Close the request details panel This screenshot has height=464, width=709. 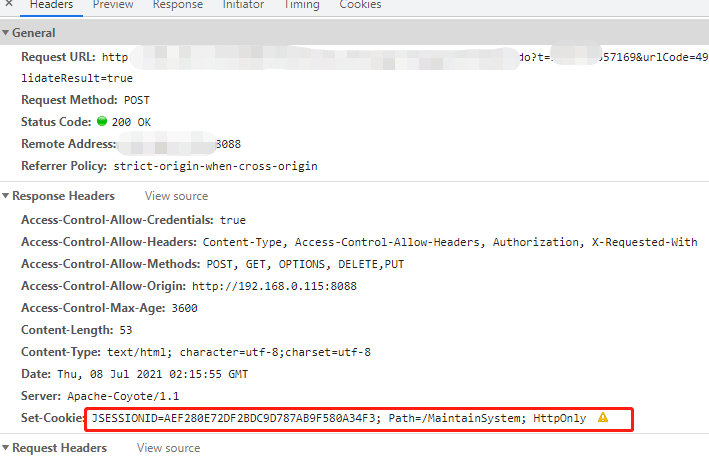pos(9,4)
